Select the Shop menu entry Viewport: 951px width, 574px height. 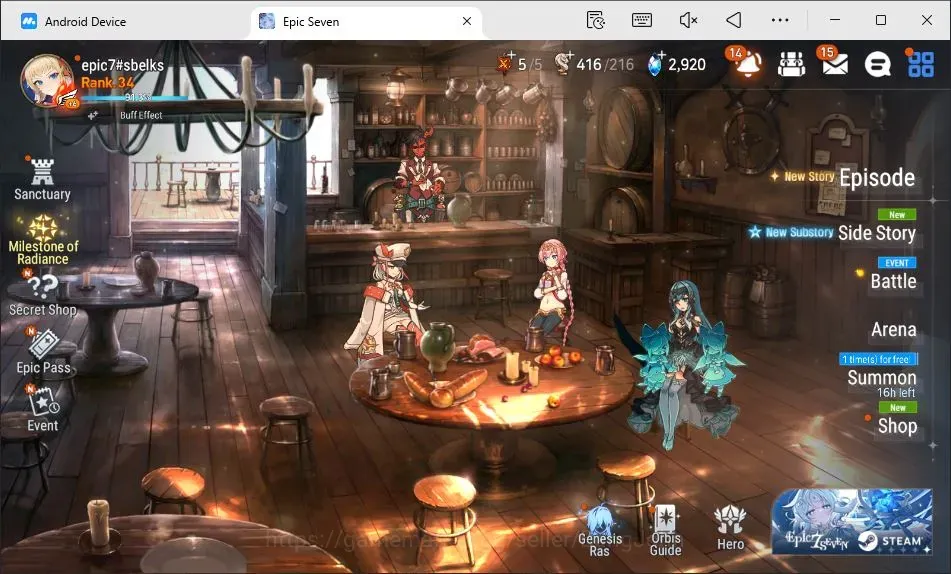coord(898,426)
